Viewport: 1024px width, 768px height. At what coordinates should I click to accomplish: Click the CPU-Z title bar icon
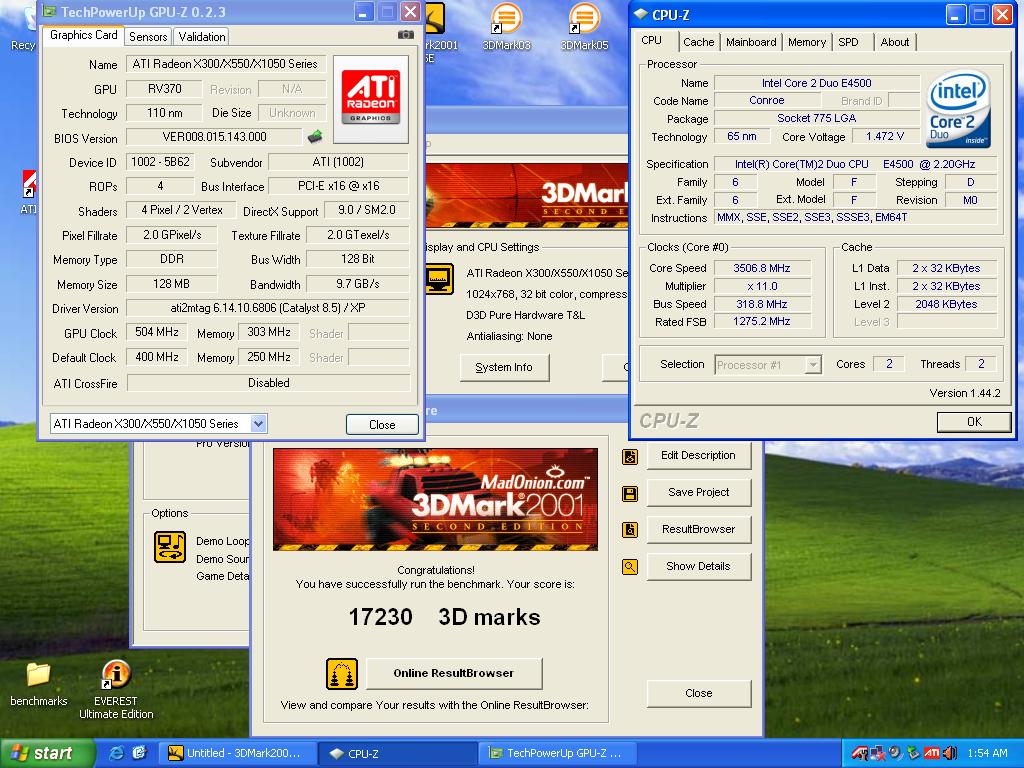coord(641,14)
